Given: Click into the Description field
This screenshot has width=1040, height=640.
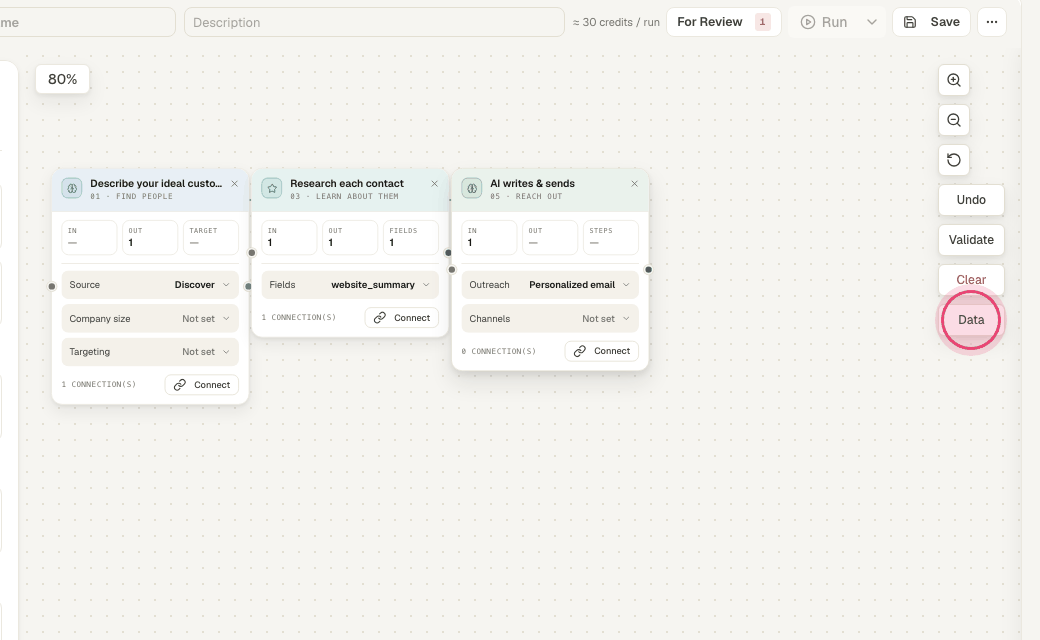Looking at the screenshot, I should [x=374, y=22].
